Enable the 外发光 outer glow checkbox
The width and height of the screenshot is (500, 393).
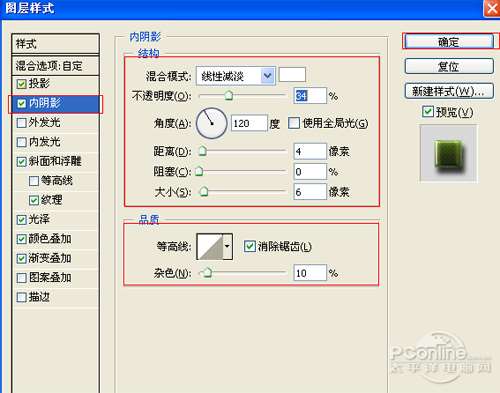point(21,123)
